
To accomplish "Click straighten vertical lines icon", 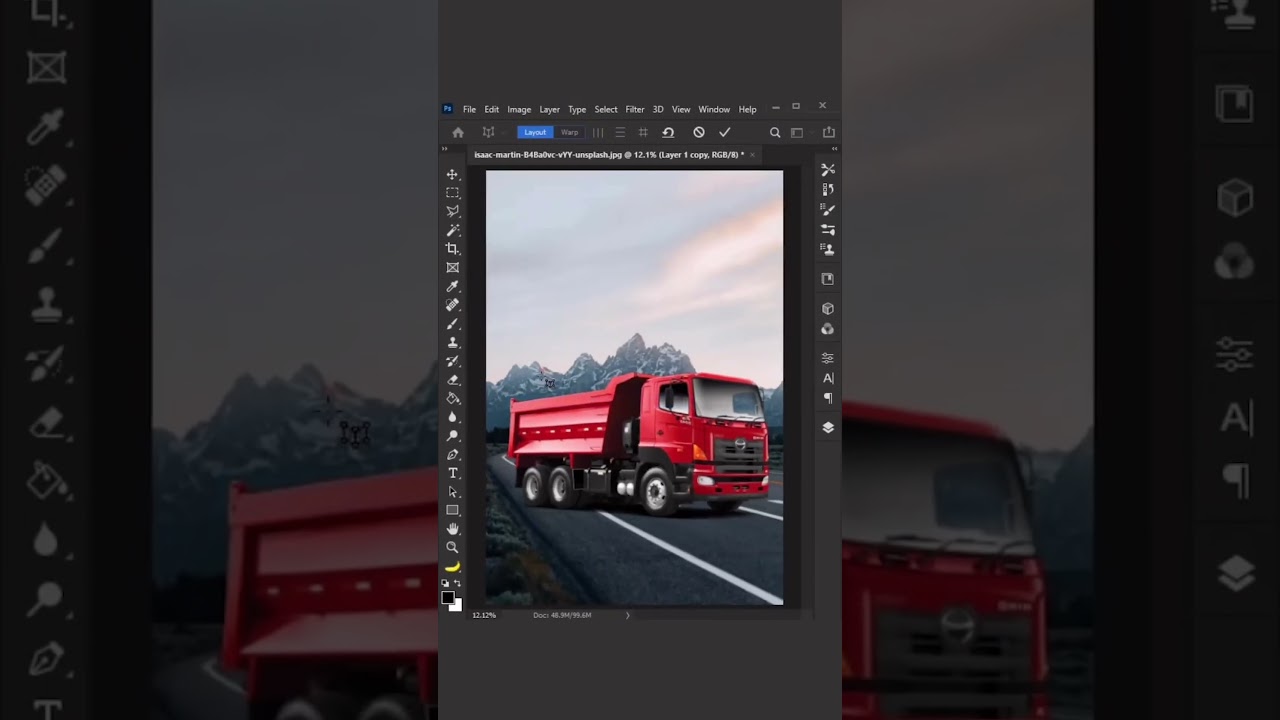I will [598, 132].
